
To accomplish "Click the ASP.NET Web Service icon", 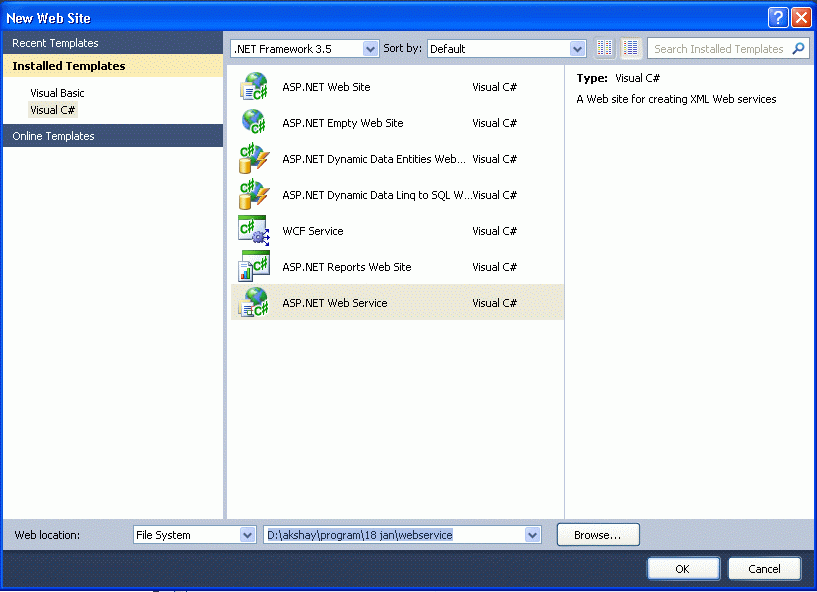I will 254,302.
